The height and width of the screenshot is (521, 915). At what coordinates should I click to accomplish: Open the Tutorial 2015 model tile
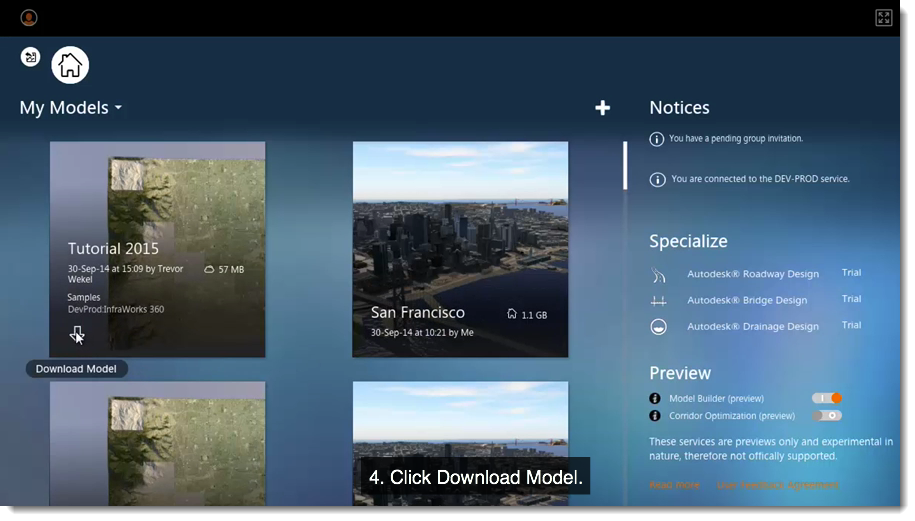[x=157, y=249]
